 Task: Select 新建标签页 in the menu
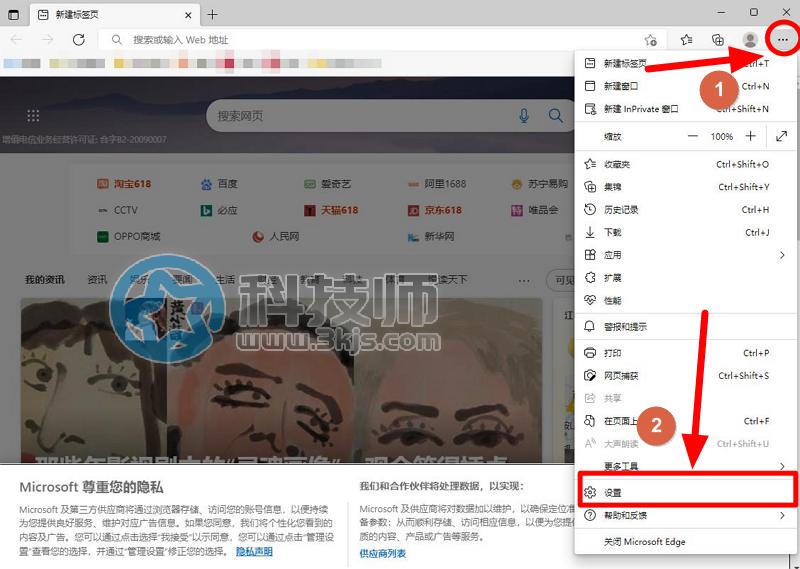(x=686, y=63)
